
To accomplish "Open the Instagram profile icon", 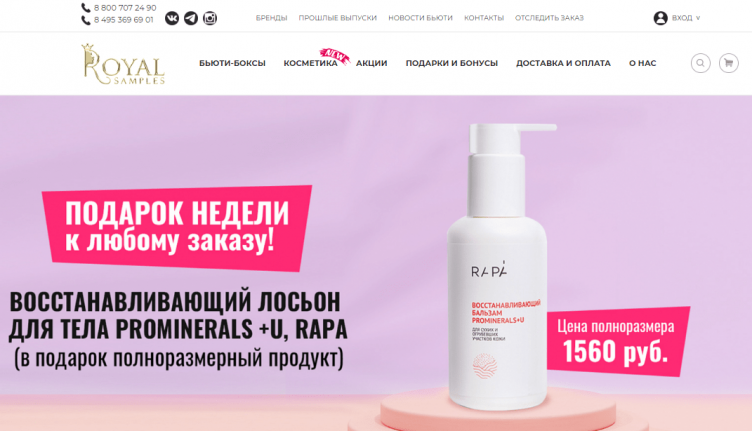I will pos(210,18).
